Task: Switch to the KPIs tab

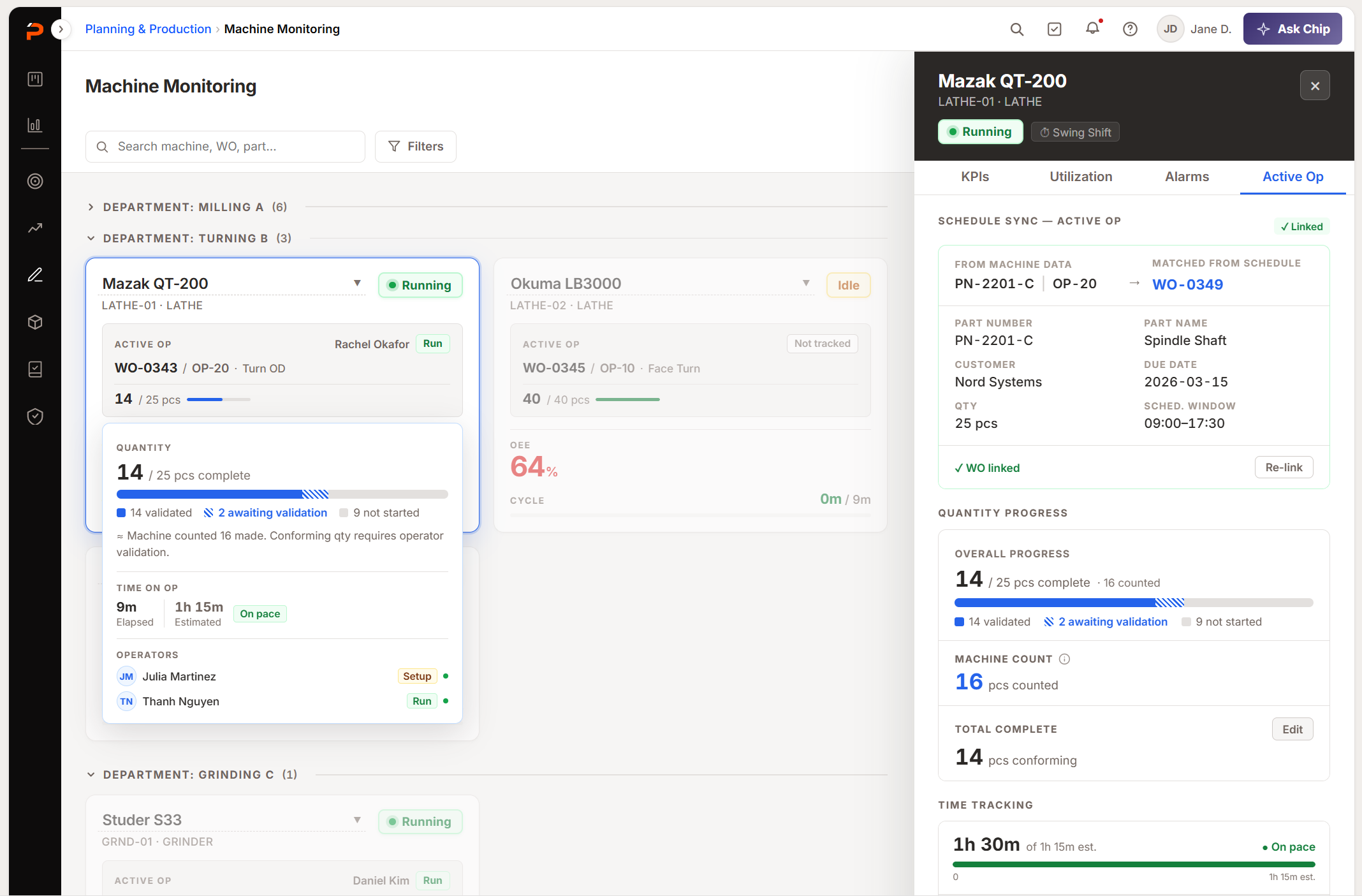Action: point(975,177)
